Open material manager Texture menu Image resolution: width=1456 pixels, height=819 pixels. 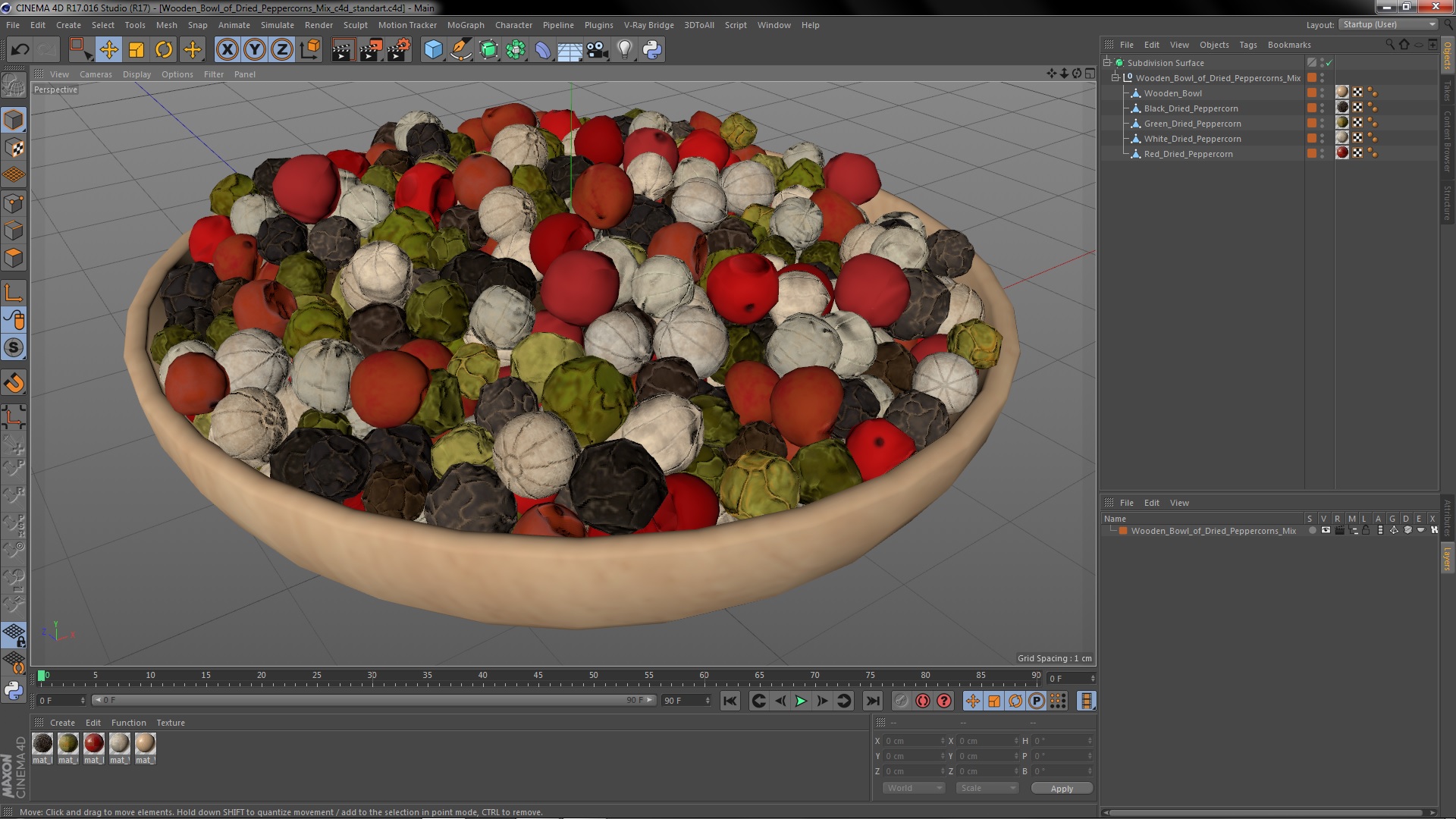tap(170, 723)
